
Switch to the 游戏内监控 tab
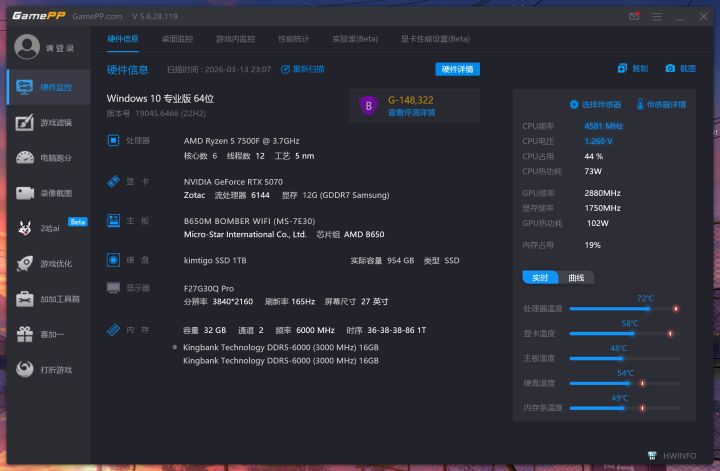point(236,39)
